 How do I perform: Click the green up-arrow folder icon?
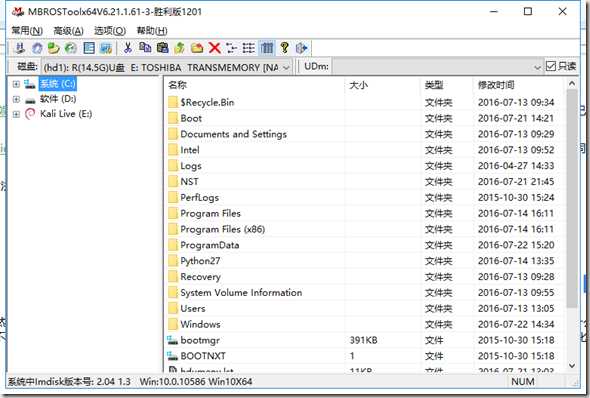(179, 48)
